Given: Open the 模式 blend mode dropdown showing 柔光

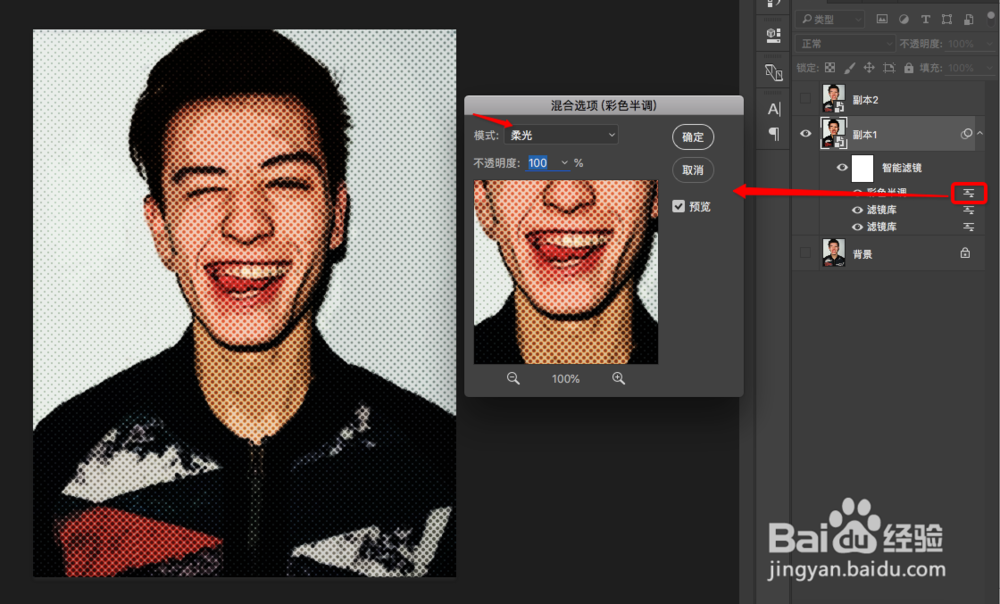Looking at the screenshot, I should pos(561,135).
